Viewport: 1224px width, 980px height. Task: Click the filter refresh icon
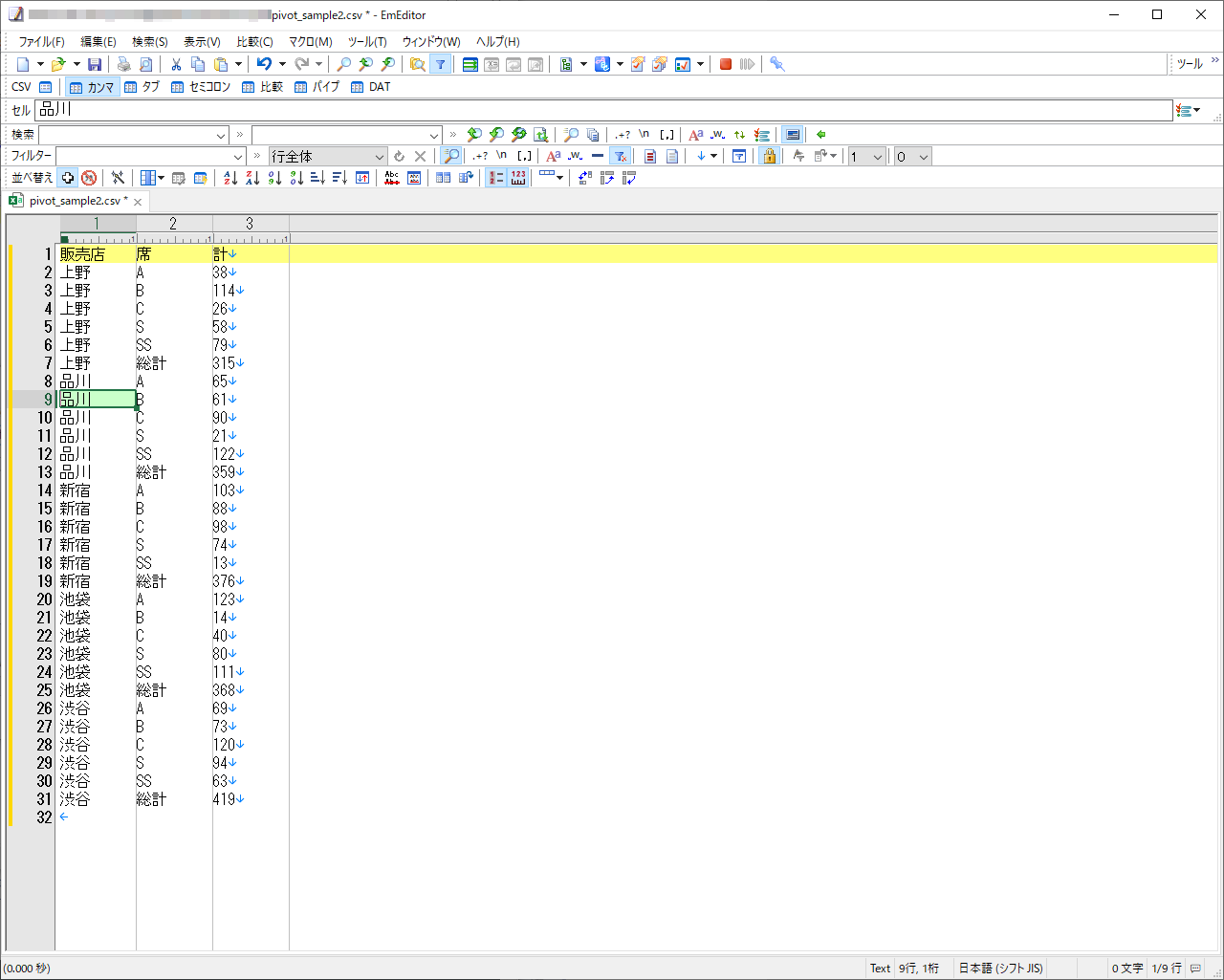point(399,156)
